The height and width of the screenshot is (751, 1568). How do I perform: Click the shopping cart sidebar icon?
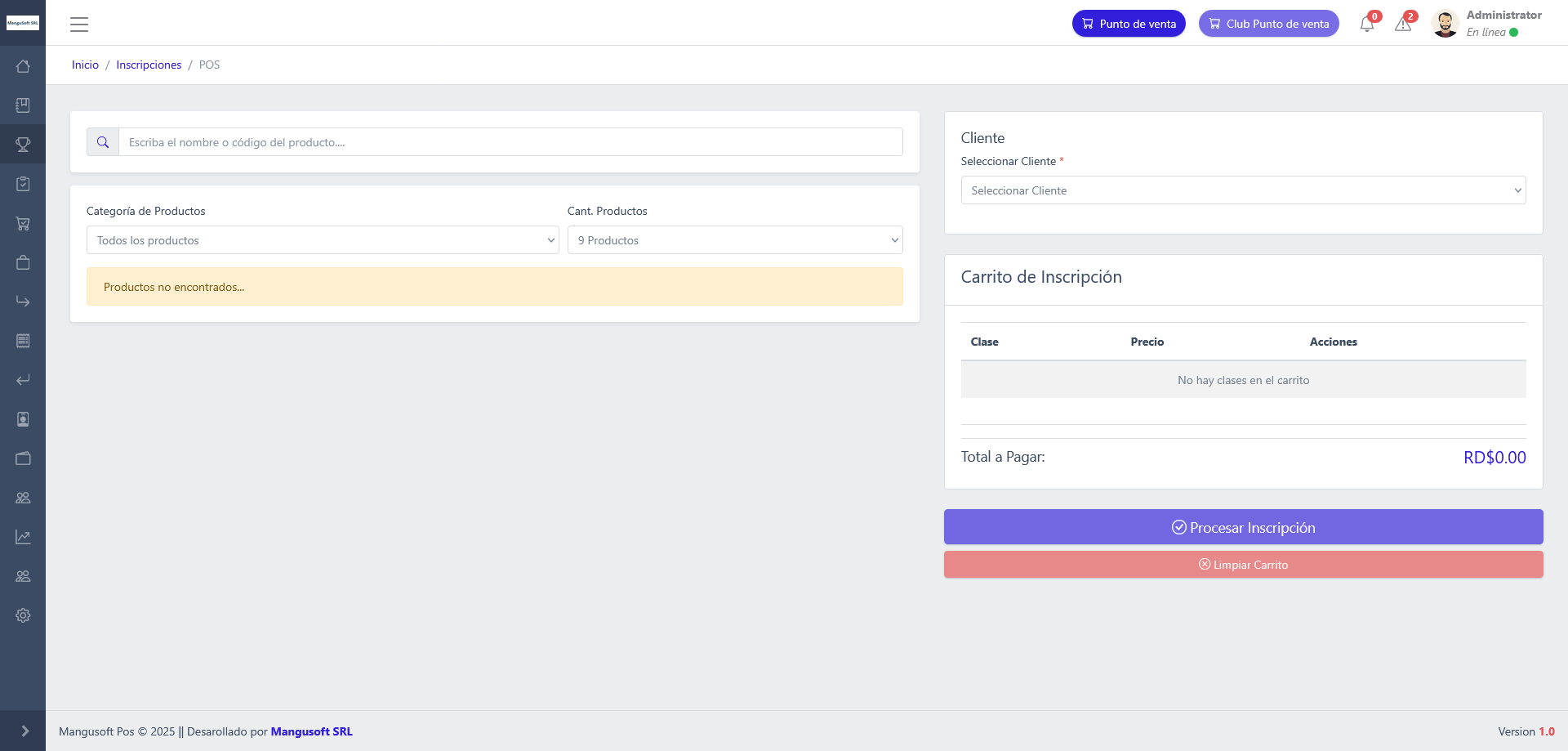(x=23, y=223)
